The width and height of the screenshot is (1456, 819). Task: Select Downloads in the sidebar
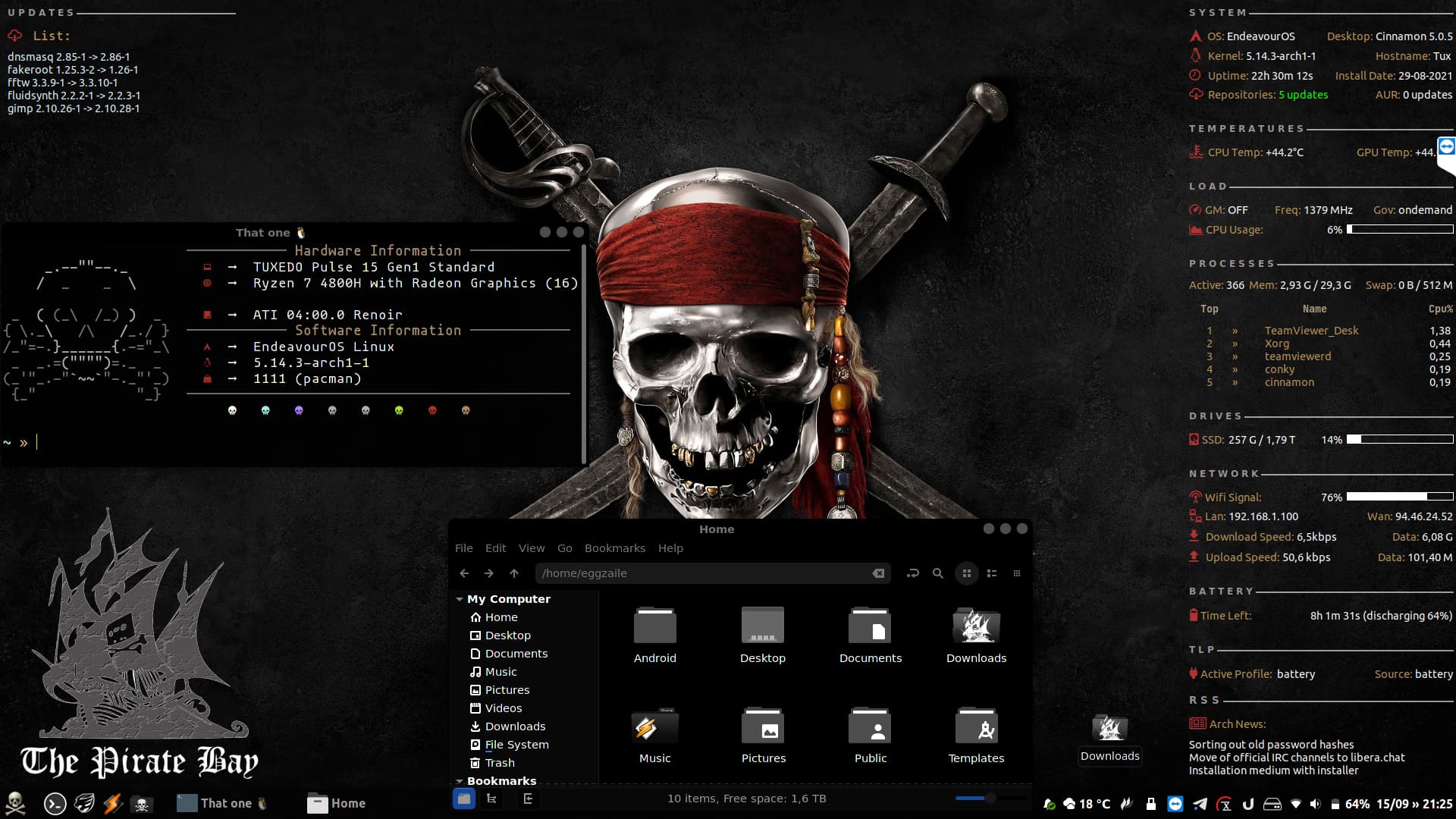pyautogui.click(x=523, y=726)
